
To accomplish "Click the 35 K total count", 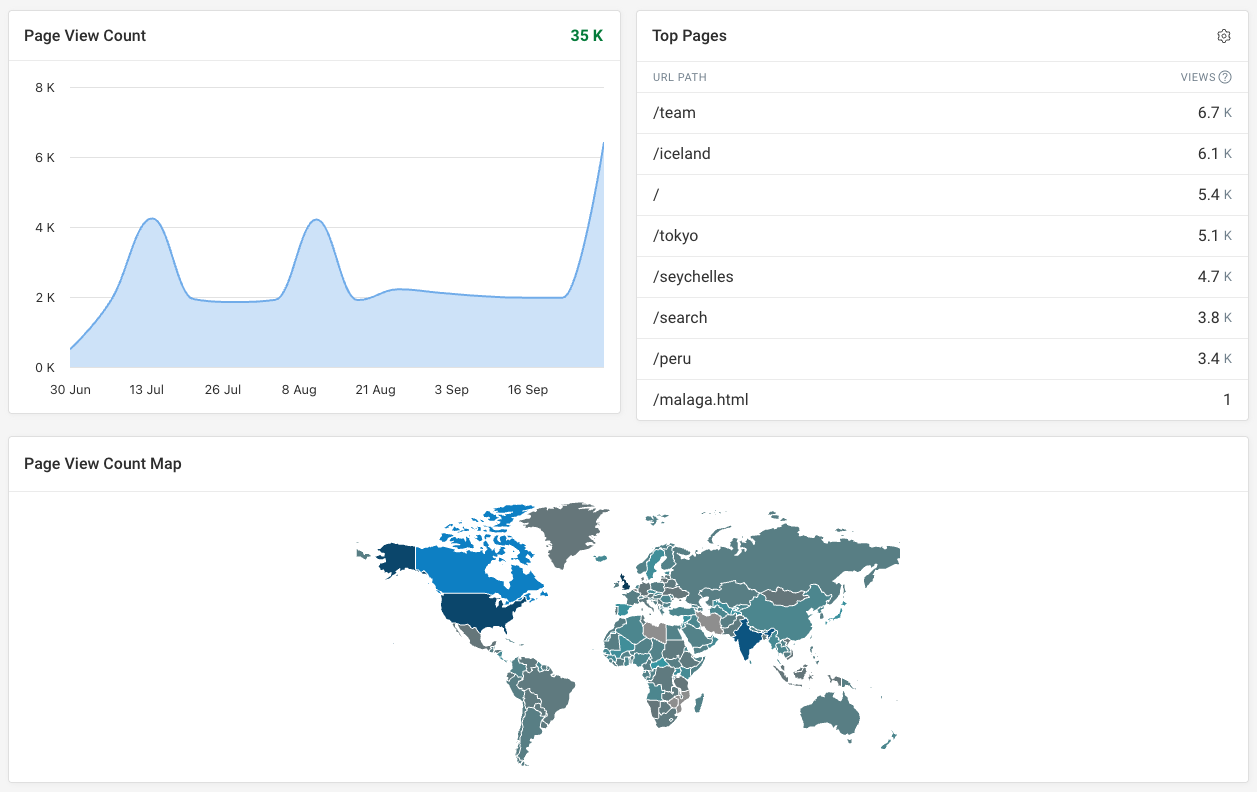I will click(586, 35).
